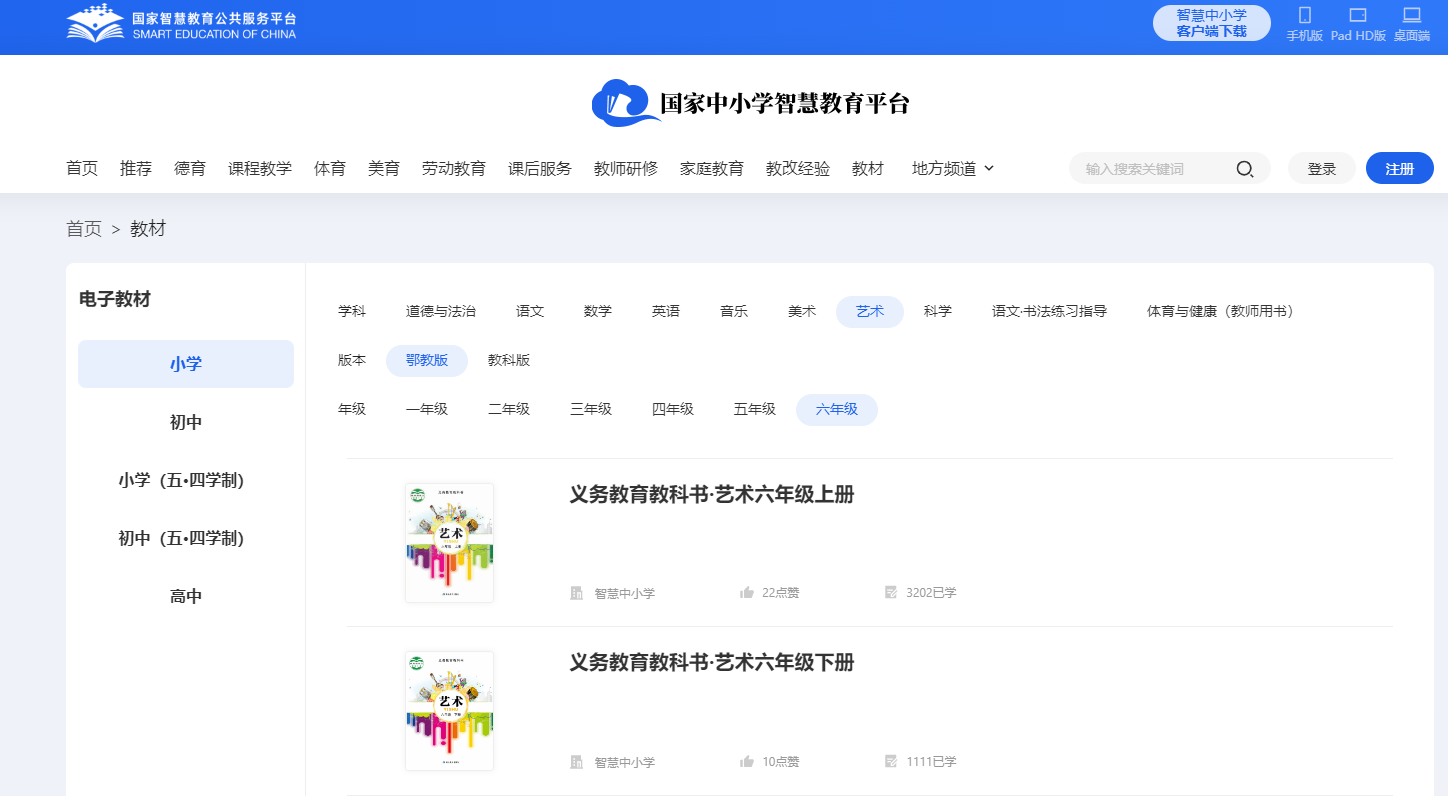
Task: Switch subject filter to 音乐
Action: click(733, 311)
